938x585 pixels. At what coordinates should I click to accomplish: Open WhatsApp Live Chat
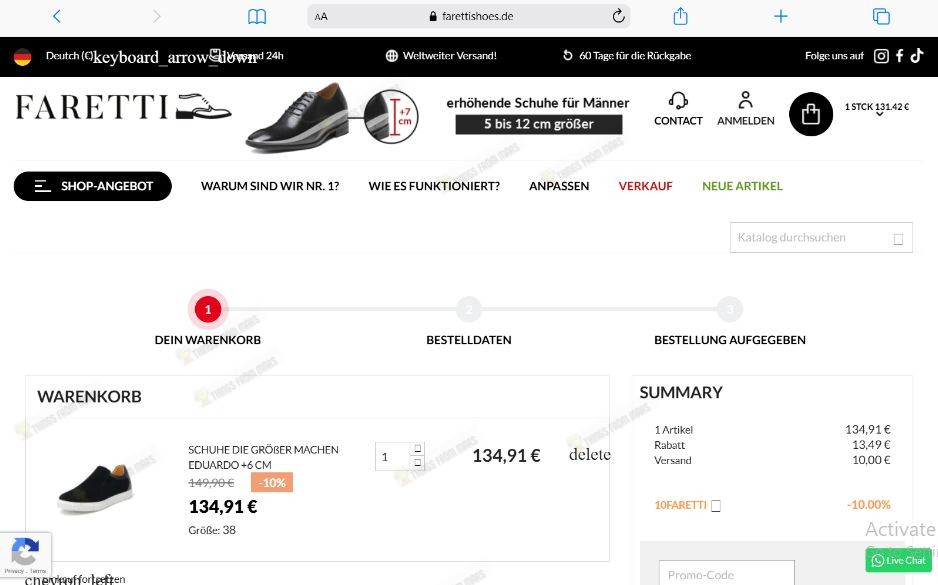tap(897, 560)
